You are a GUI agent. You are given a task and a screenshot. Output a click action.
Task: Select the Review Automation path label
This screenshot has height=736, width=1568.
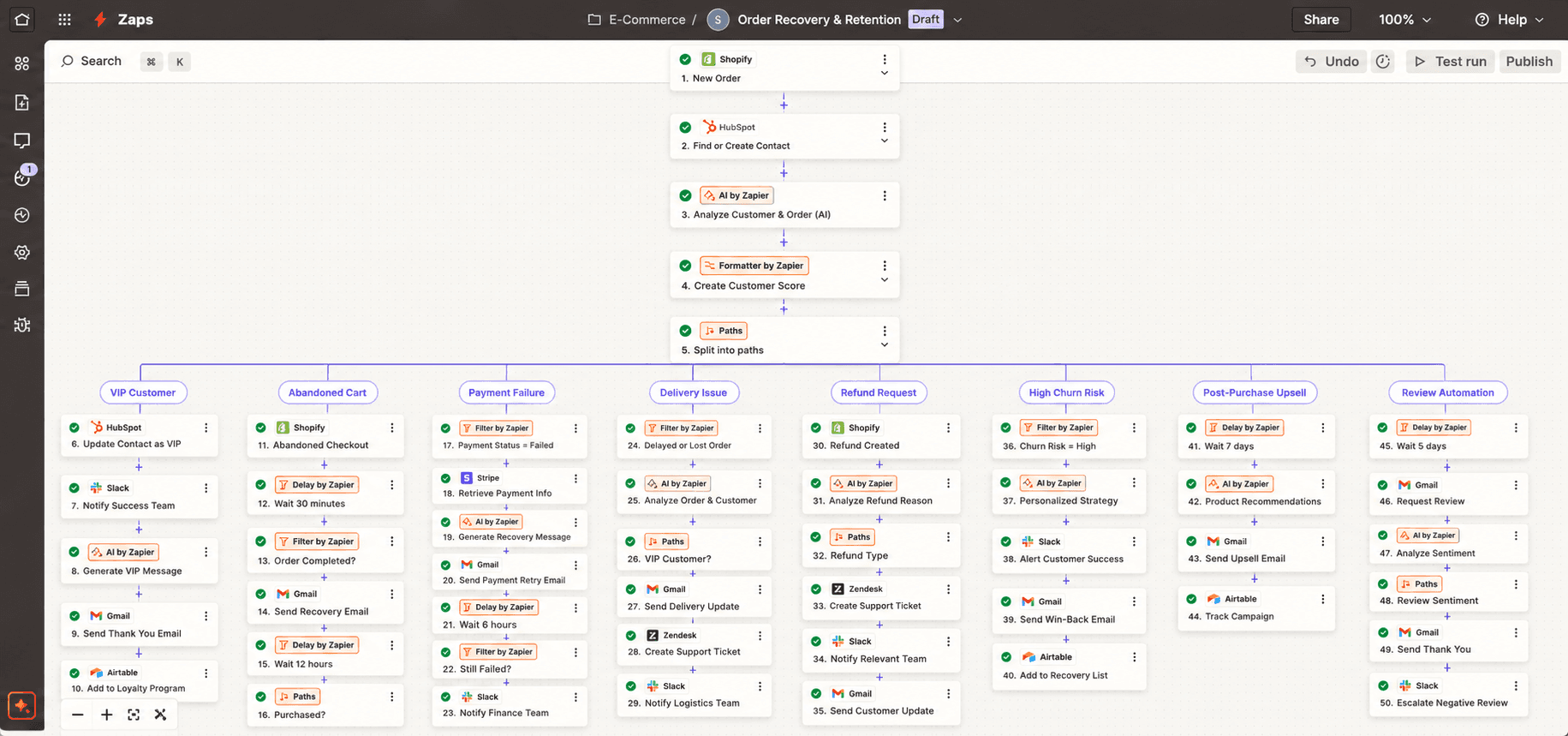tap(1447, 392)
